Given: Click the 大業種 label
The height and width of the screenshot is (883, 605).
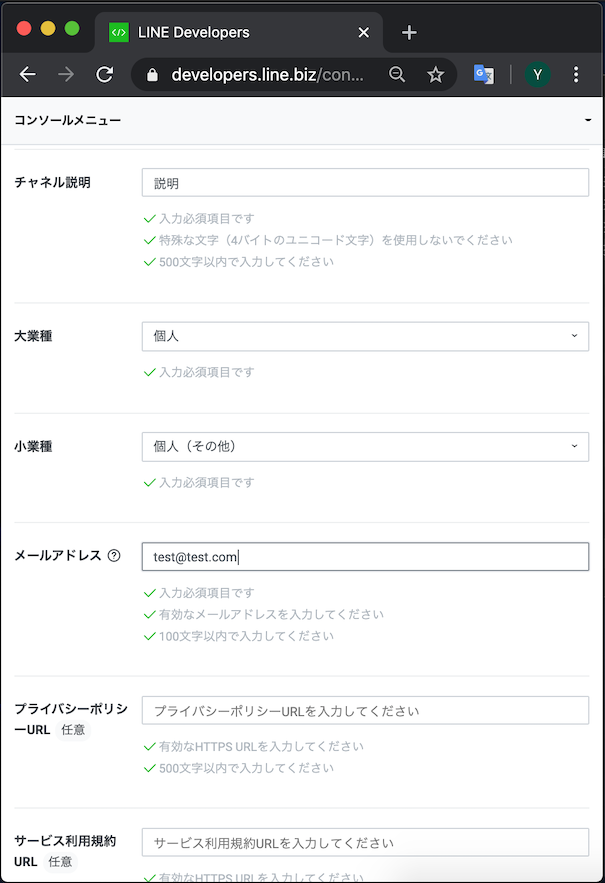Looking at the screenshot, I should pos(33,336).
